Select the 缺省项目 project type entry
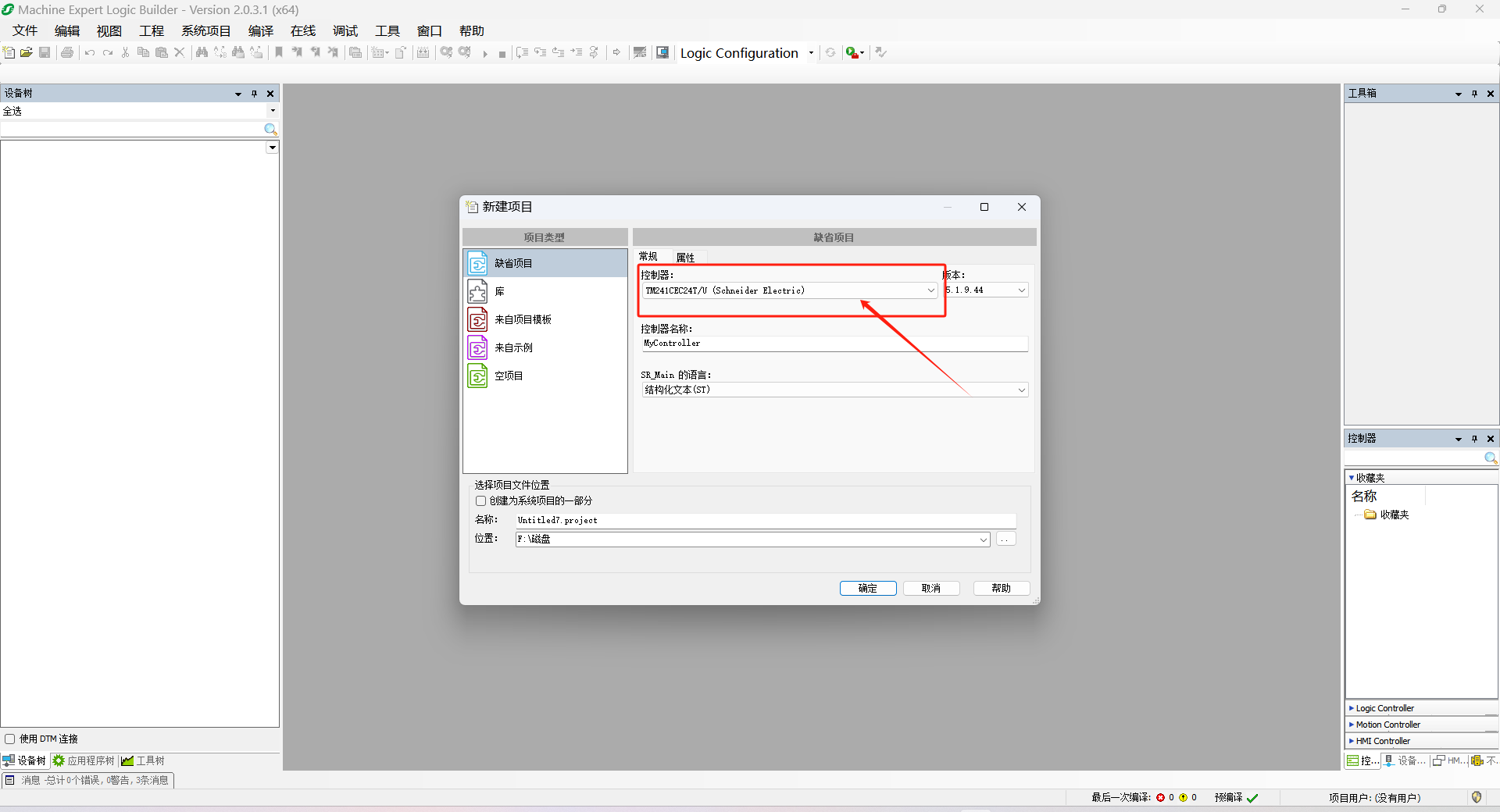The height and width of the screenshot is (812, 1500). click(513, 263)
